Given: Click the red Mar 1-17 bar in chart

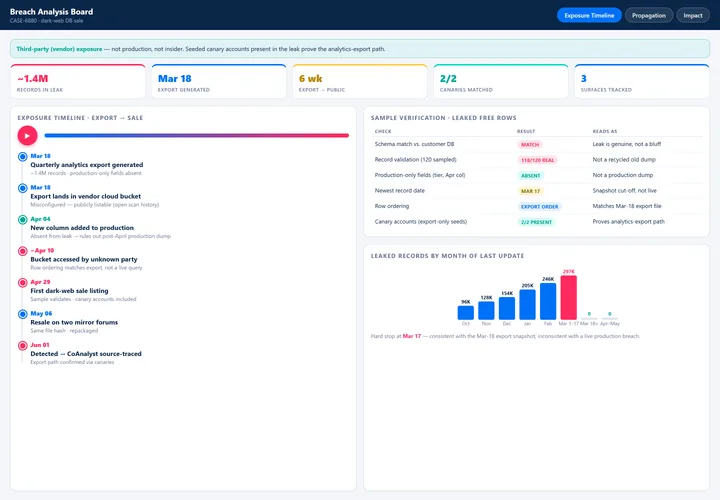Looking at the screenshot, I should tap(568, 298).
